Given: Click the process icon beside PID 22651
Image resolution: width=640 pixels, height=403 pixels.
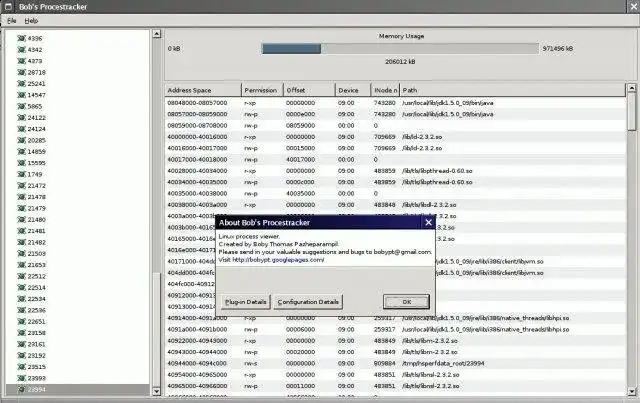Looking at the screenshot, I should click(x=22, y=322).
